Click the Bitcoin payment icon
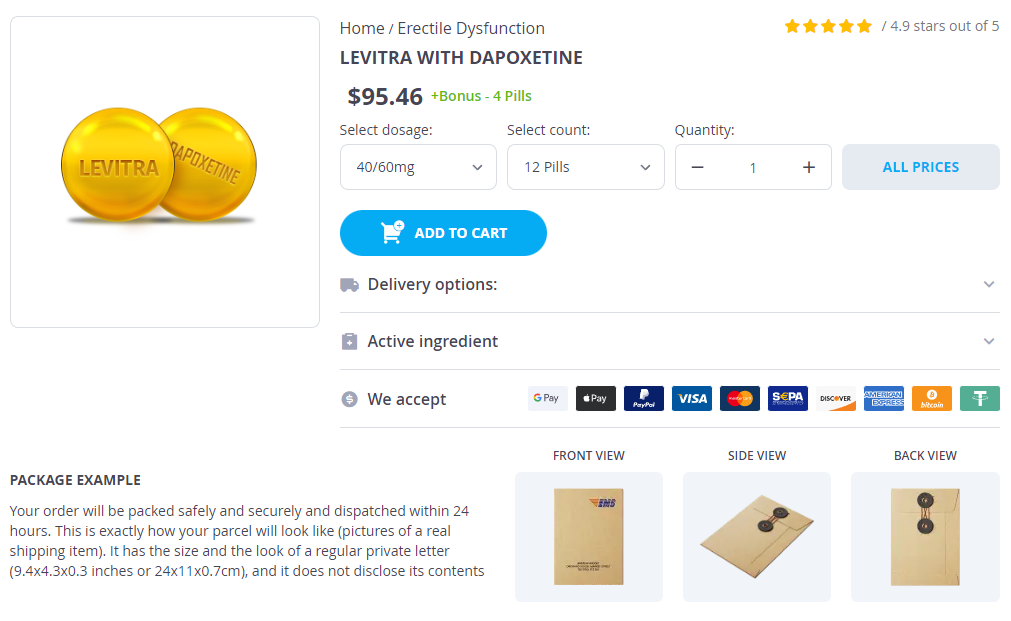 click(x=932, y=398)
